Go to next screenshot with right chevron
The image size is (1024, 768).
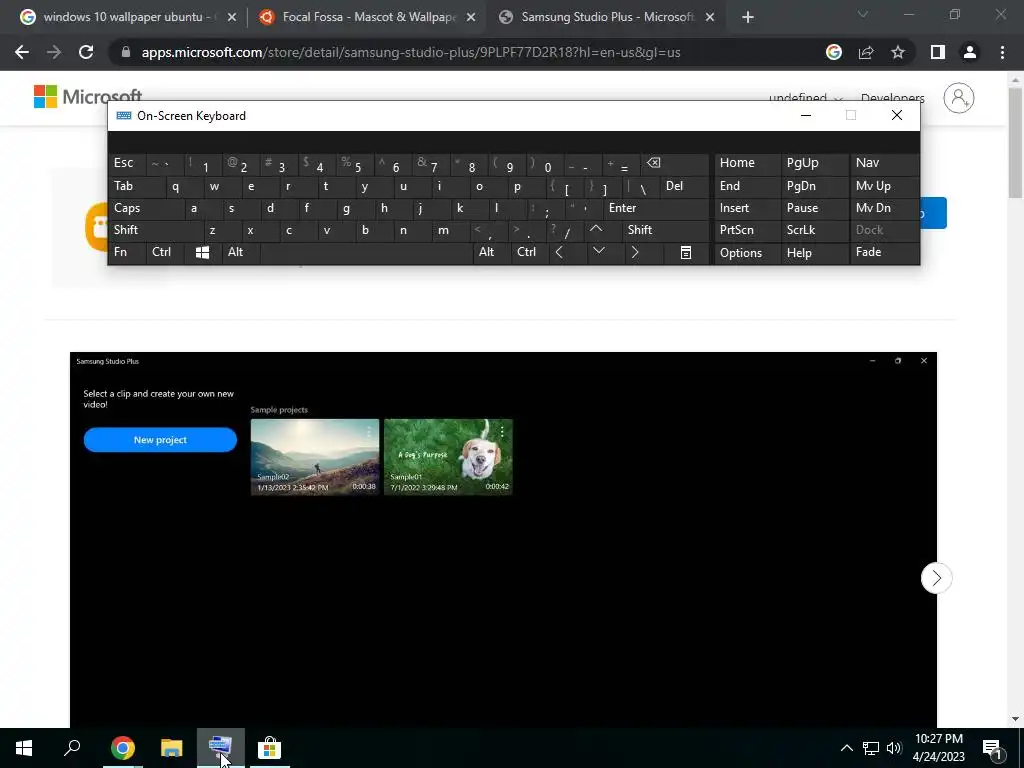(936, 578)
